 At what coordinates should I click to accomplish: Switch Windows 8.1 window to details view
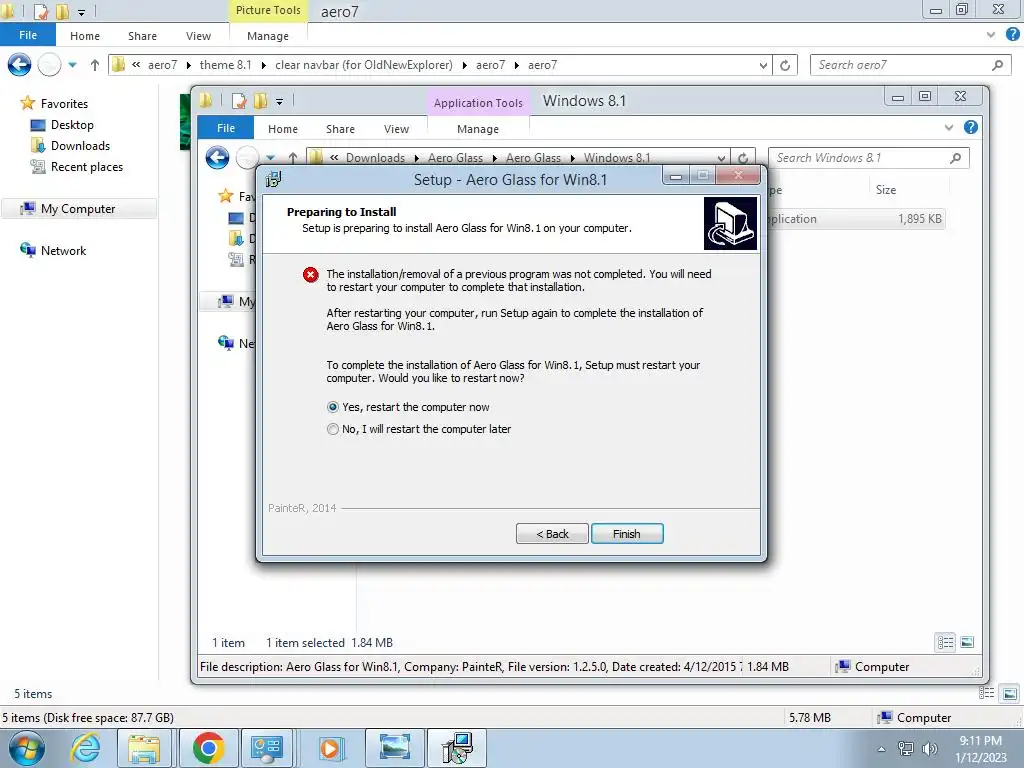[x=946, y=642]
